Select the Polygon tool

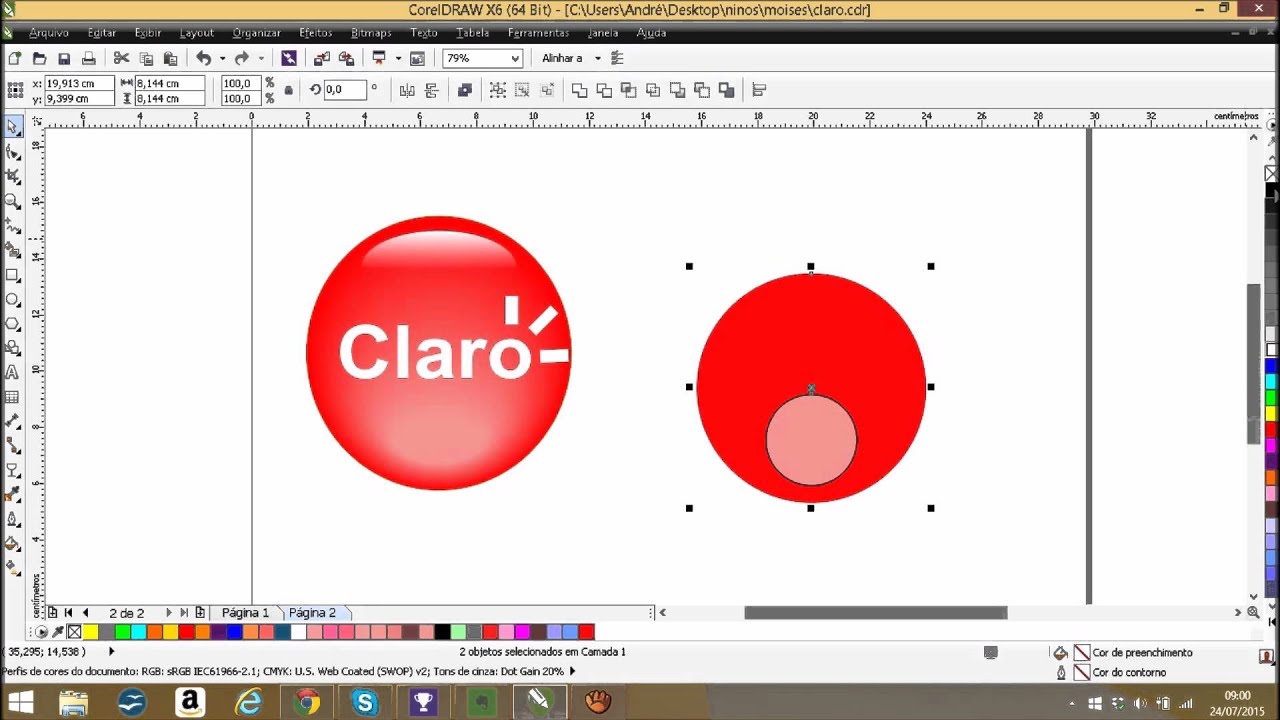(x=12, y=323)
